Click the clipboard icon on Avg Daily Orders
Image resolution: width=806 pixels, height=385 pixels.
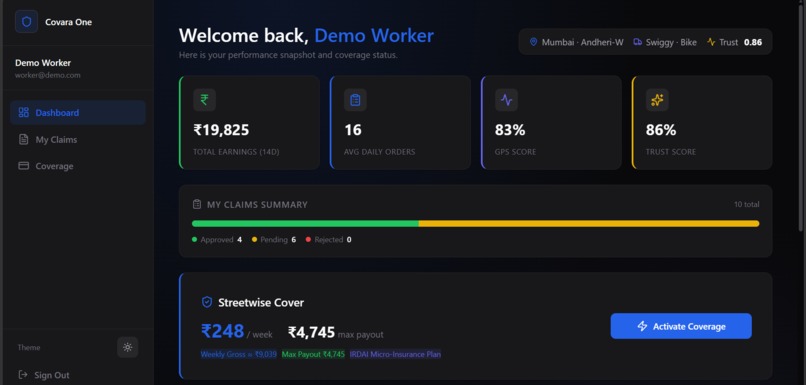pos(355,100)
